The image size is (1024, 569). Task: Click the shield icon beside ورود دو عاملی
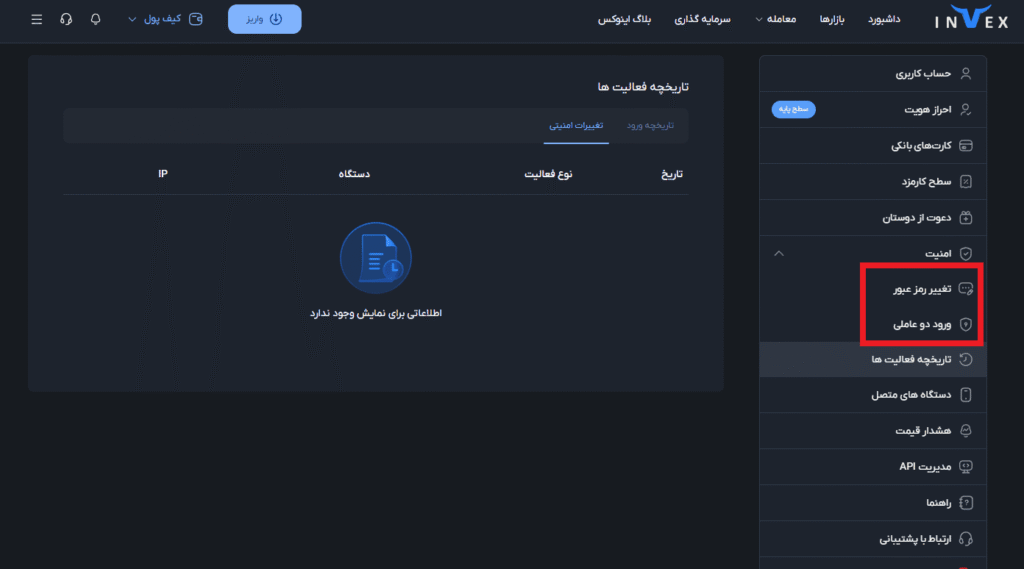(x=966, y=324)
